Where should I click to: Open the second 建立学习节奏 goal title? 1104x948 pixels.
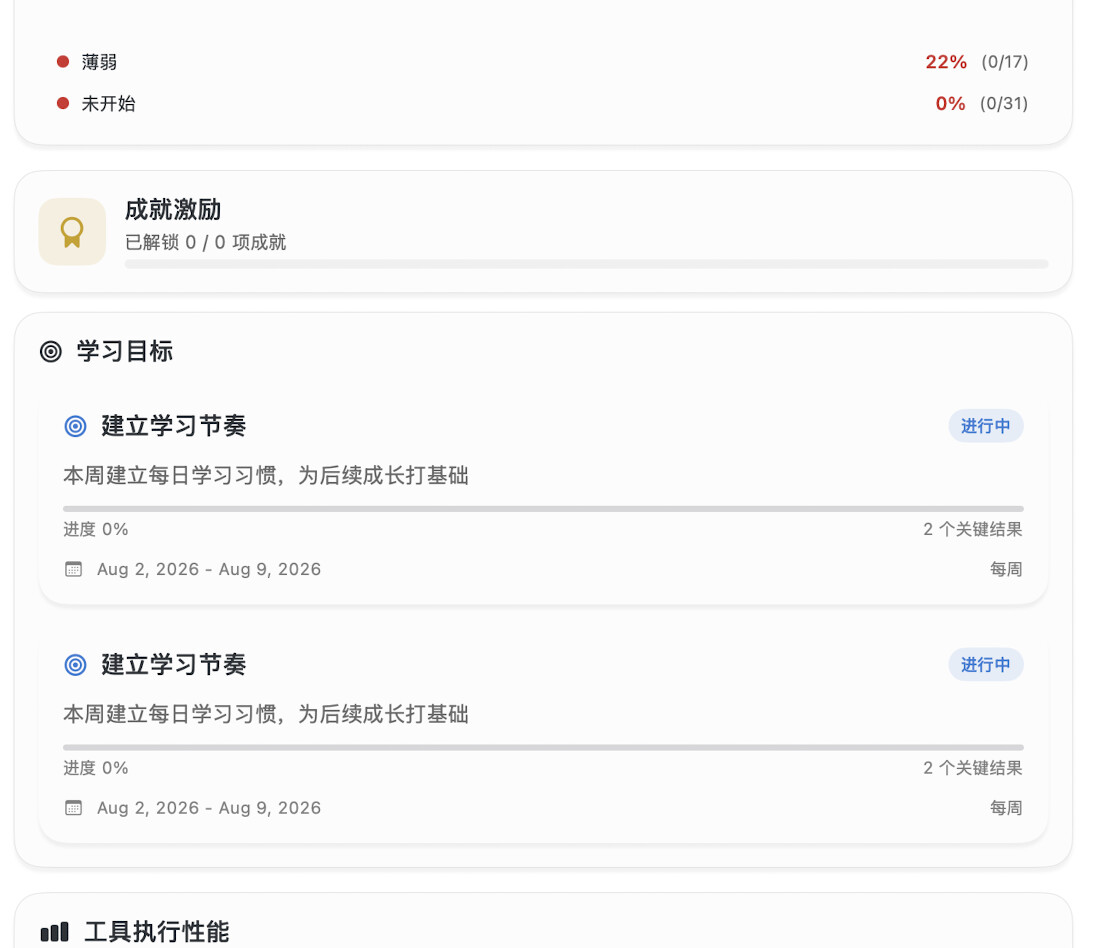(173, 665)
